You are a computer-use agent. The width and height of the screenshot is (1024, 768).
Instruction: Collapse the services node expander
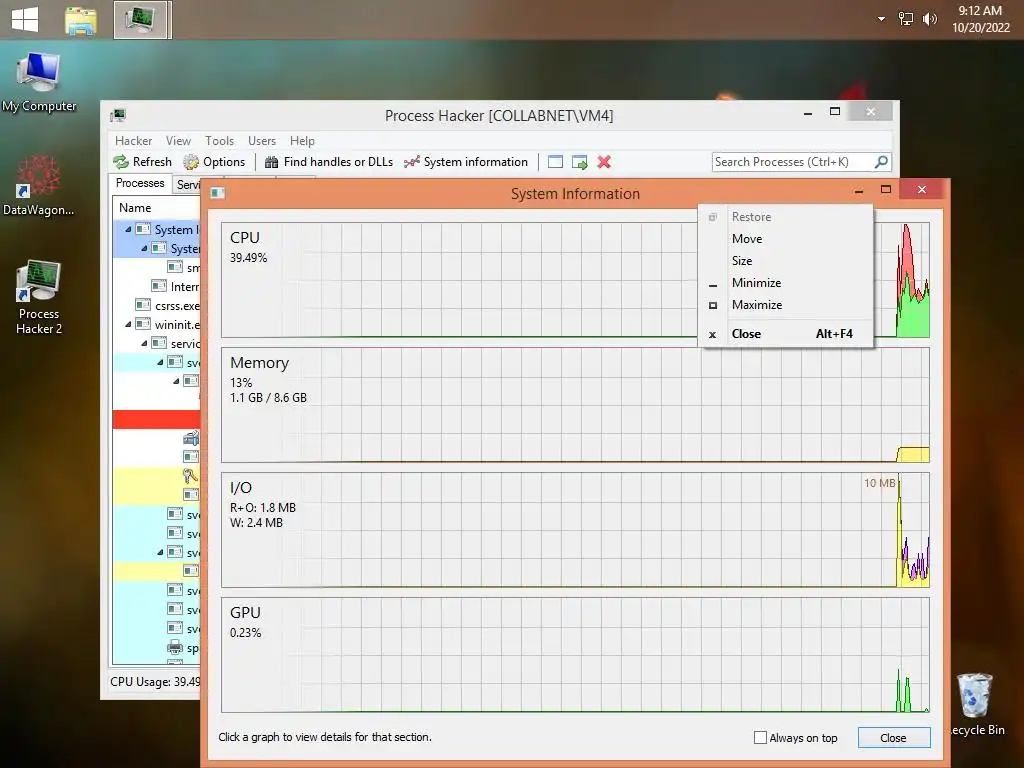tap(144, 344)
